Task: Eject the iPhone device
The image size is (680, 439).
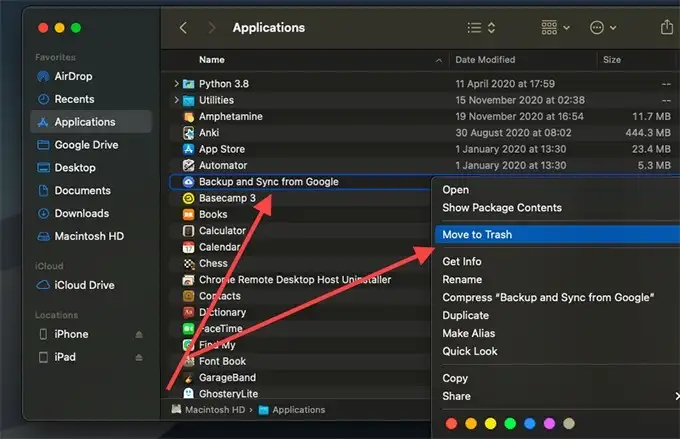Action: (139, 334)
